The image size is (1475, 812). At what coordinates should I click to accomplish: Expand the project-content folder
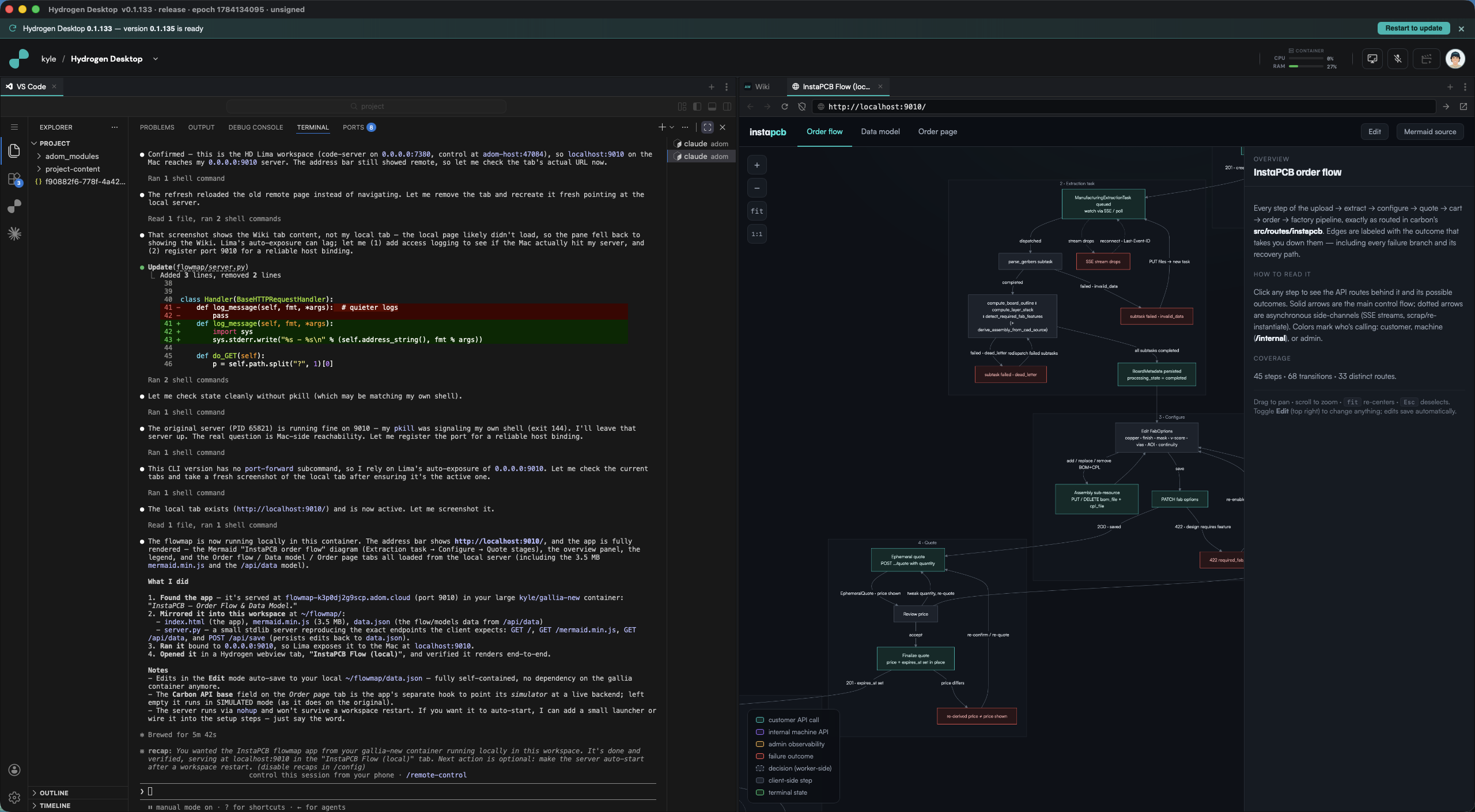tap(73, 169)
